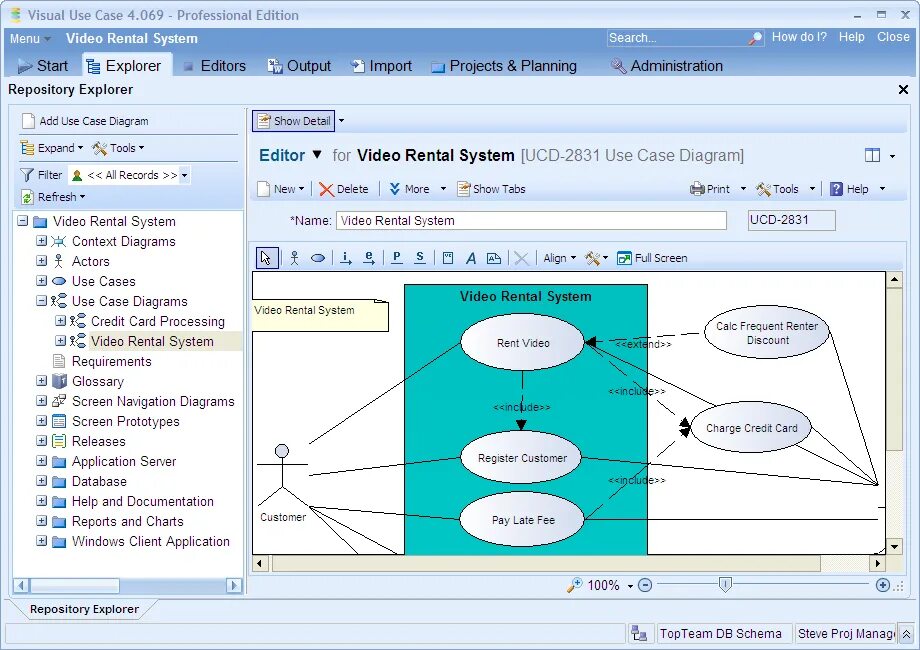Select the system boundary box tool

(448, 258)
